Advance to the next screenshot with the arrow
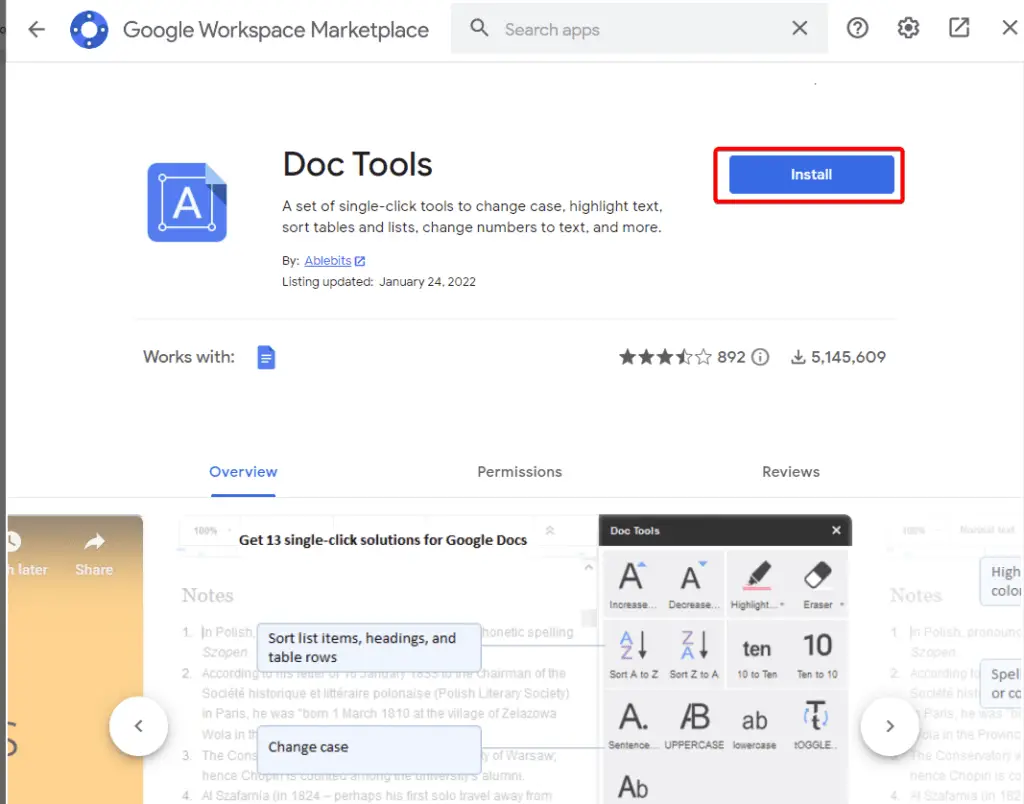The height and width of the screenshot is (804, 1024). pos(889,727)
